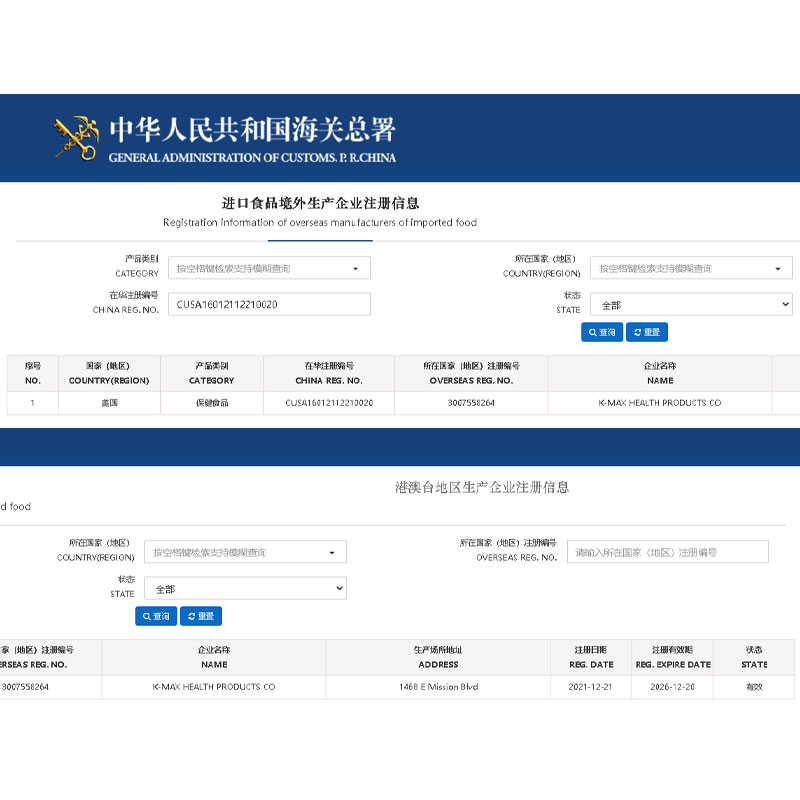This screenshot has width=800, height=800.
Task: Click the 中华人民共和国海关总署 header title
Action: pos(253,130)
